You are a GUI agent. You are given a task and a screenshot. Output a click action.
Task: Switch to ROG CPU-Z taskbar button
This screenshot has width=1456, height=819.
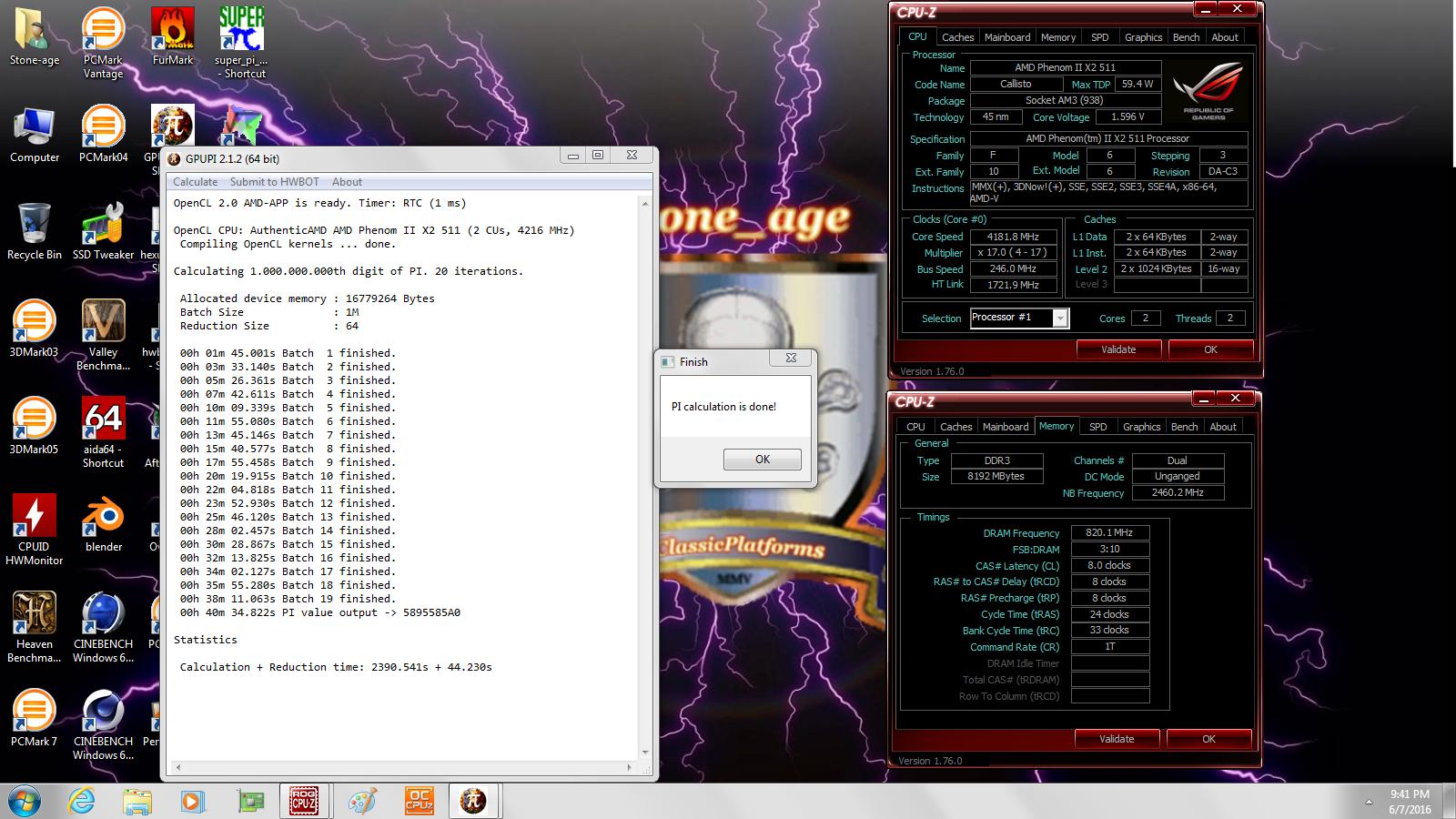pos(303,801)
